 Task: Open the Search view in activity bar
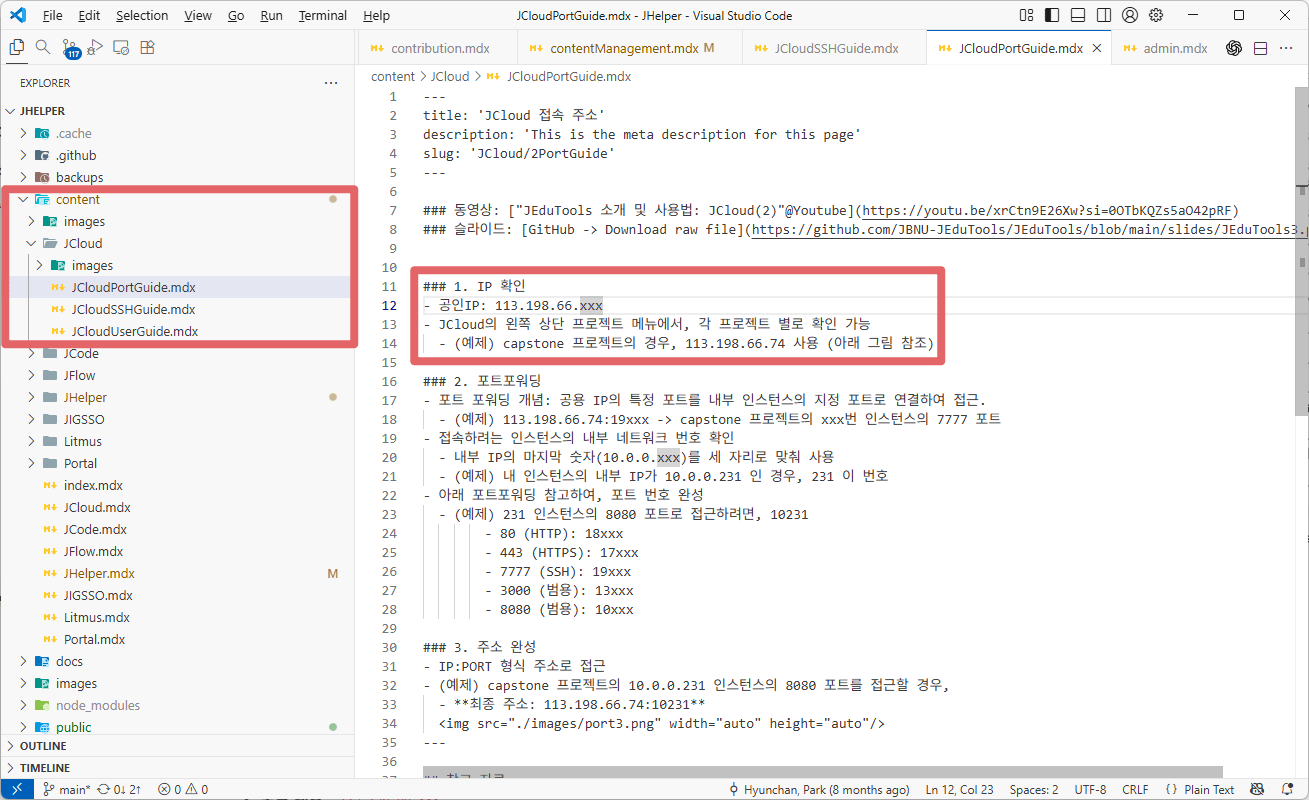pyautogui.click(x=43, y=47)
